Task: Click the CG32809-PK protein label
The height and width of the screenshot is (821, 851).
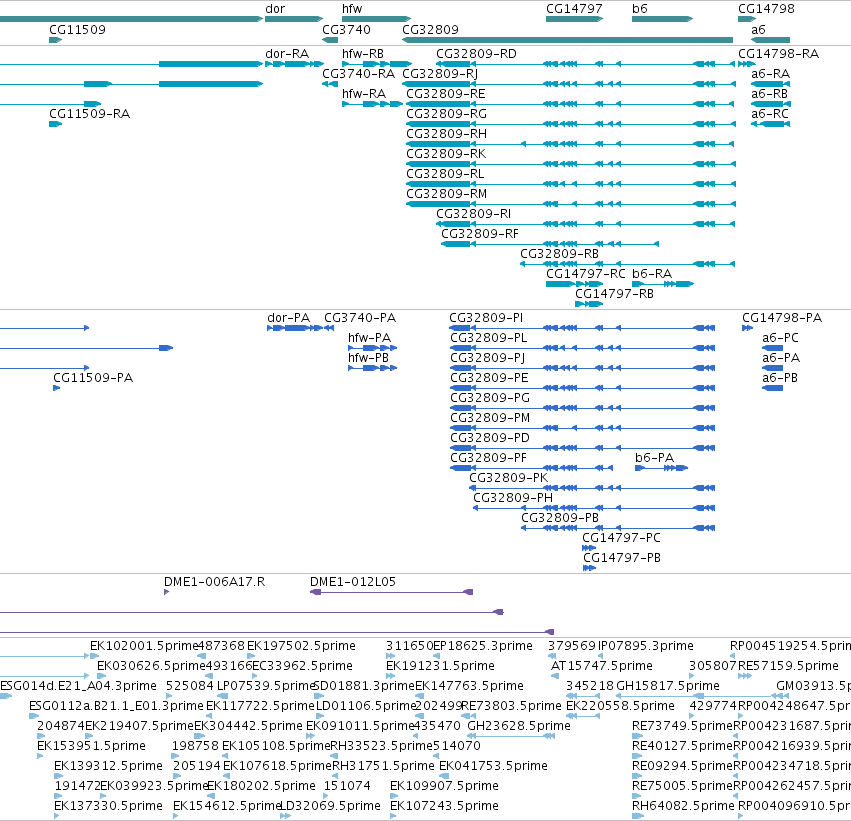Action: (x=509, y=478)
